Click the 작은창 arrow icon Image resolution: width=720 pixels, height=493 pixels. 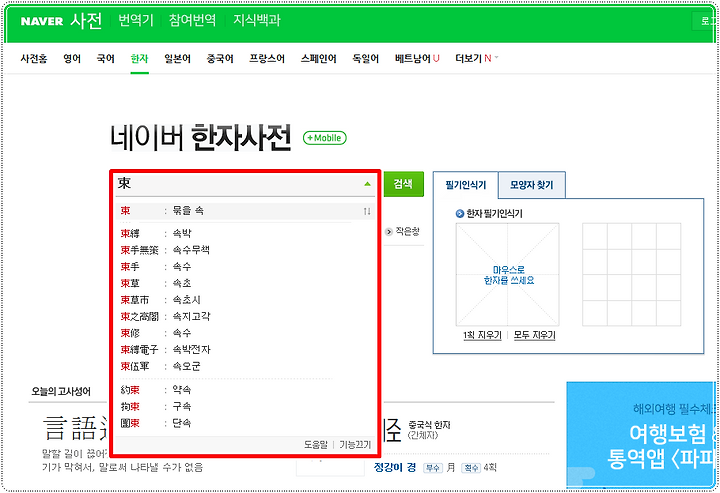point(388,232)
